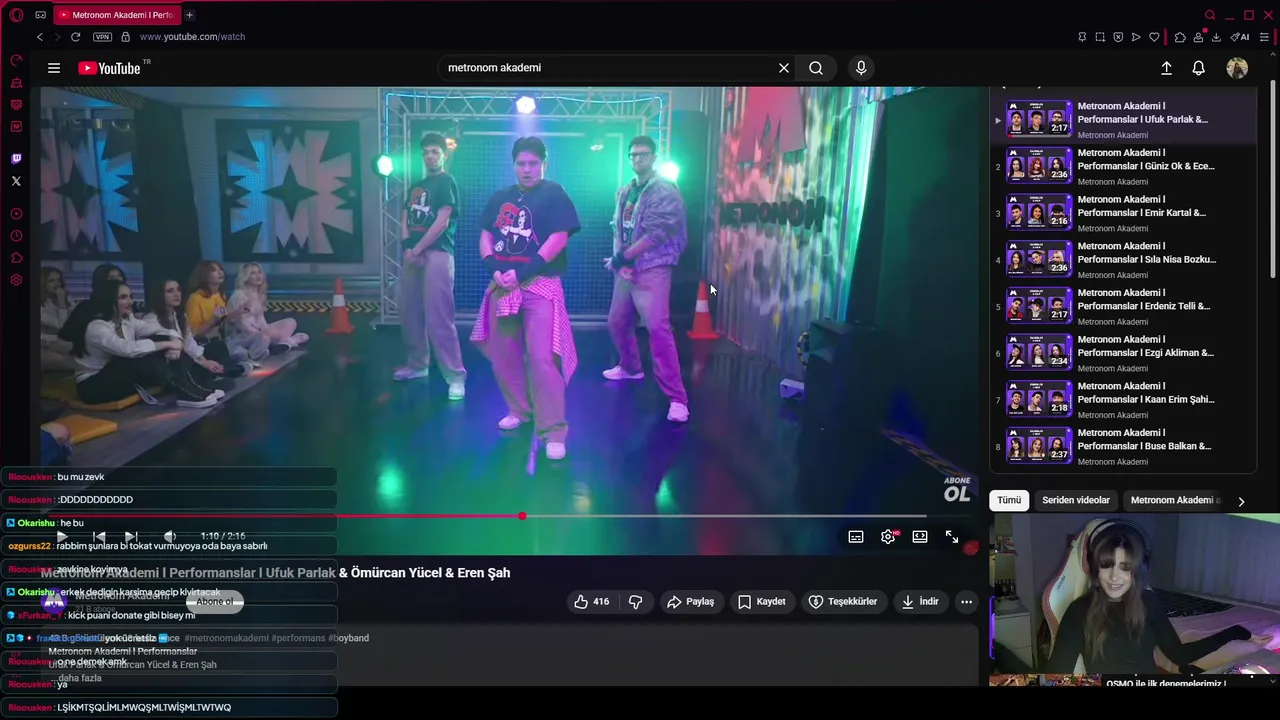The width and height of the screenshot is (1280, 720).
Task: Select Metronom Akademi filter chip
Action: click(1175, 500)
